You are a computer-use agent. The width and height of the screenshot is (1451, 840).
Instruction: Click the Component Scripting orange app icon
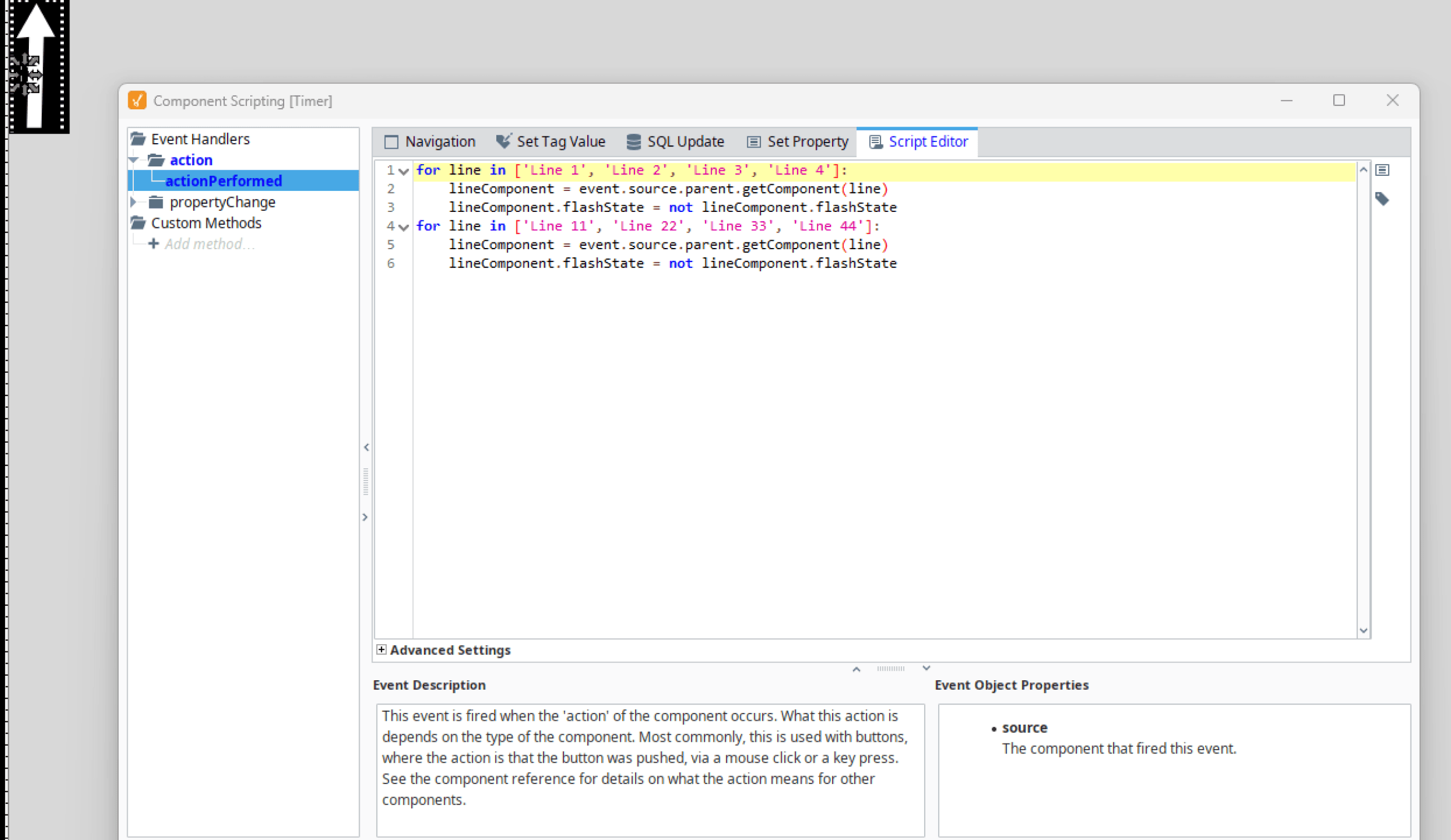(x=137, y=100)
